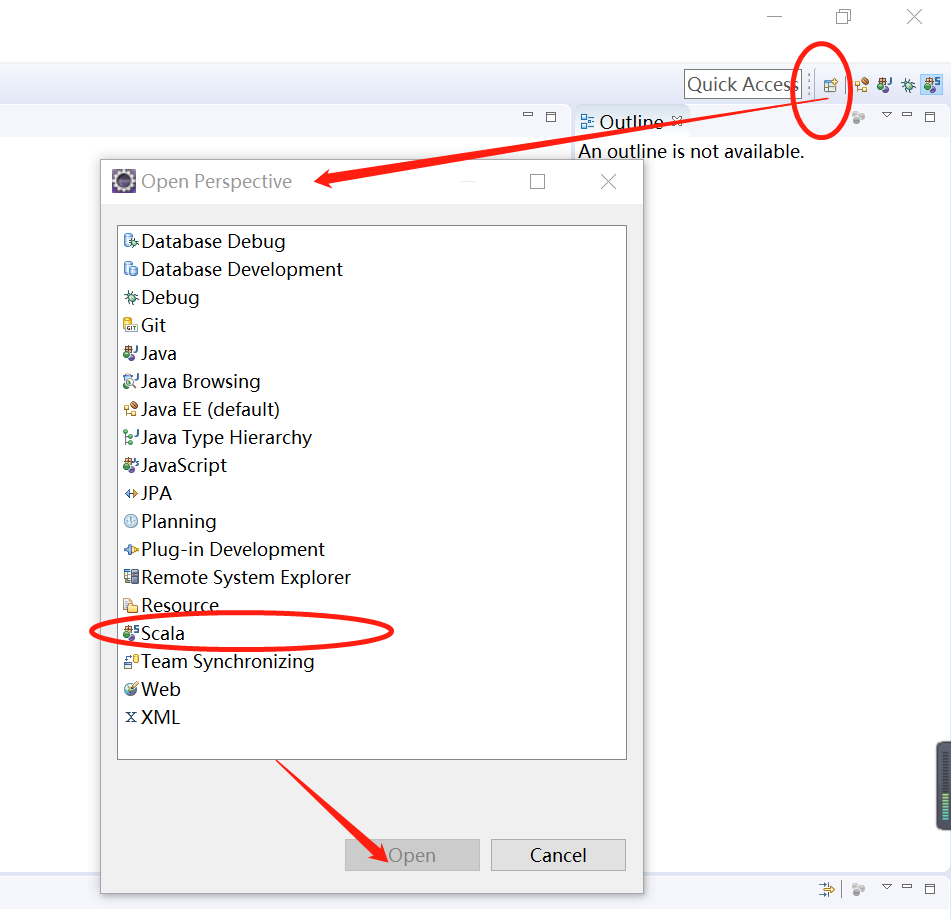Screen dimensions: 951x919
Task: Click the gray focus icon in Outline toolbar
Action: tap(858, 117)
